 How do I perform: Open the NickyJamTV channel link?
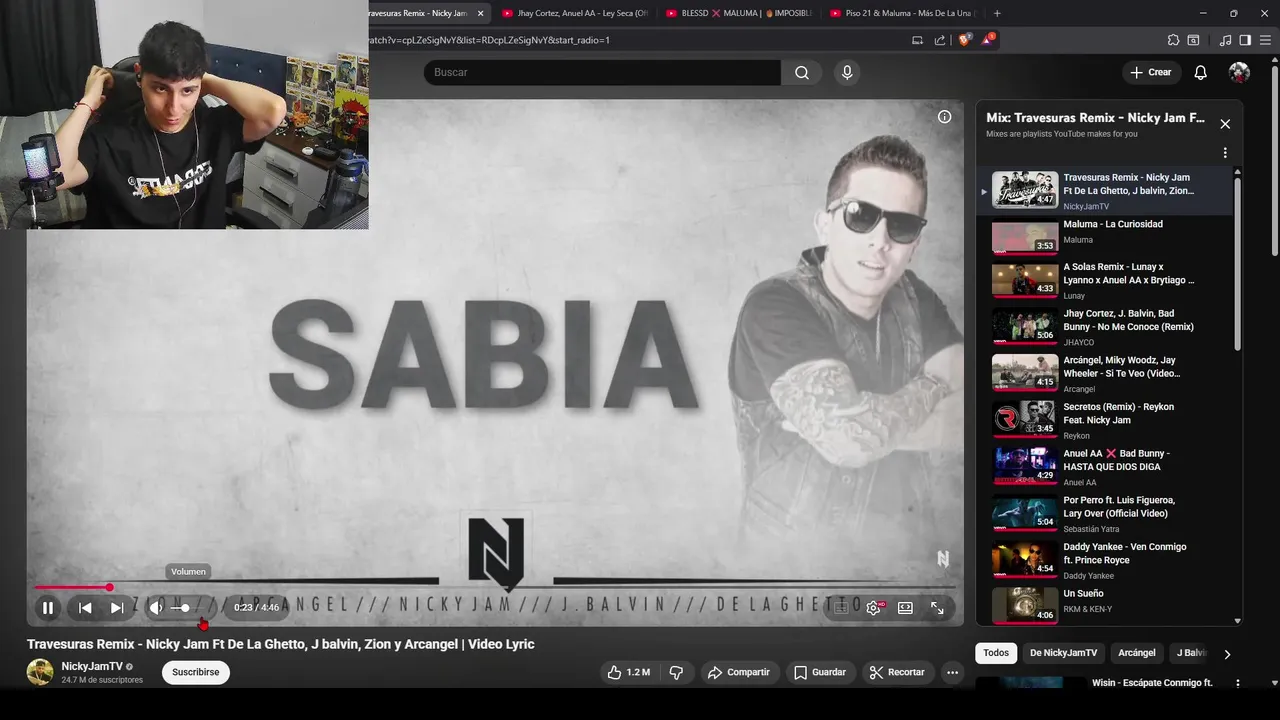pos(92,666)
